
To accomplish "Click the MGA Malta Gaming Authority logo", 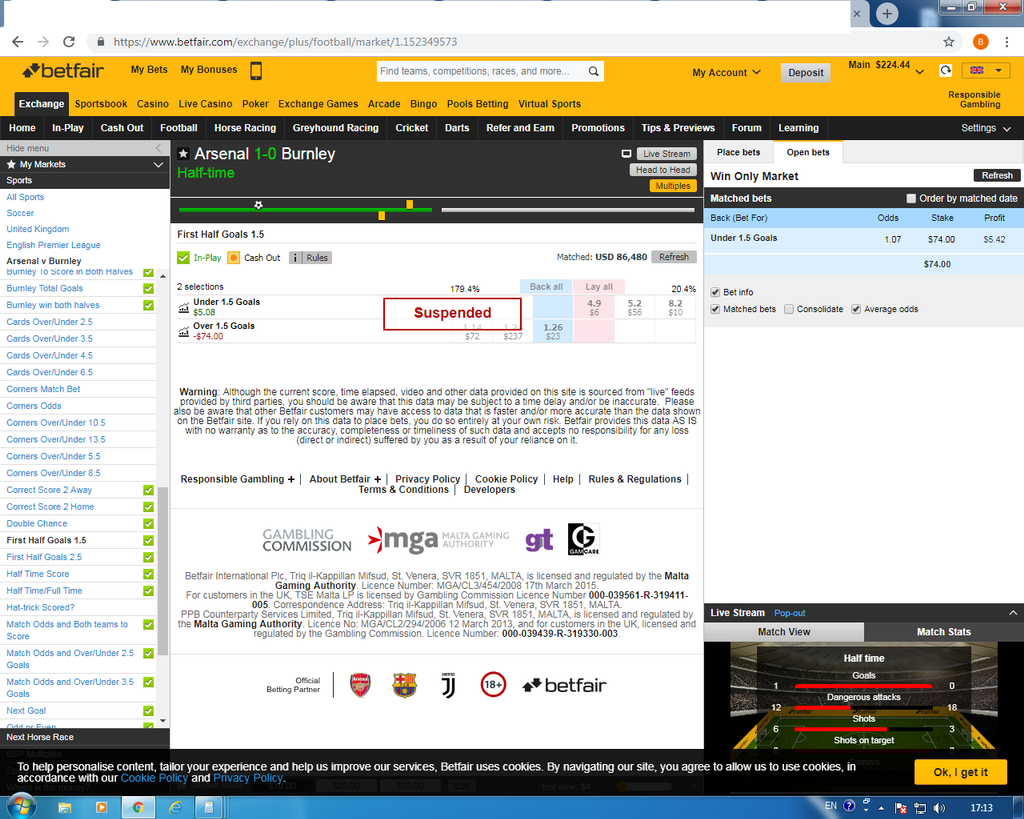I will [438, 539].
